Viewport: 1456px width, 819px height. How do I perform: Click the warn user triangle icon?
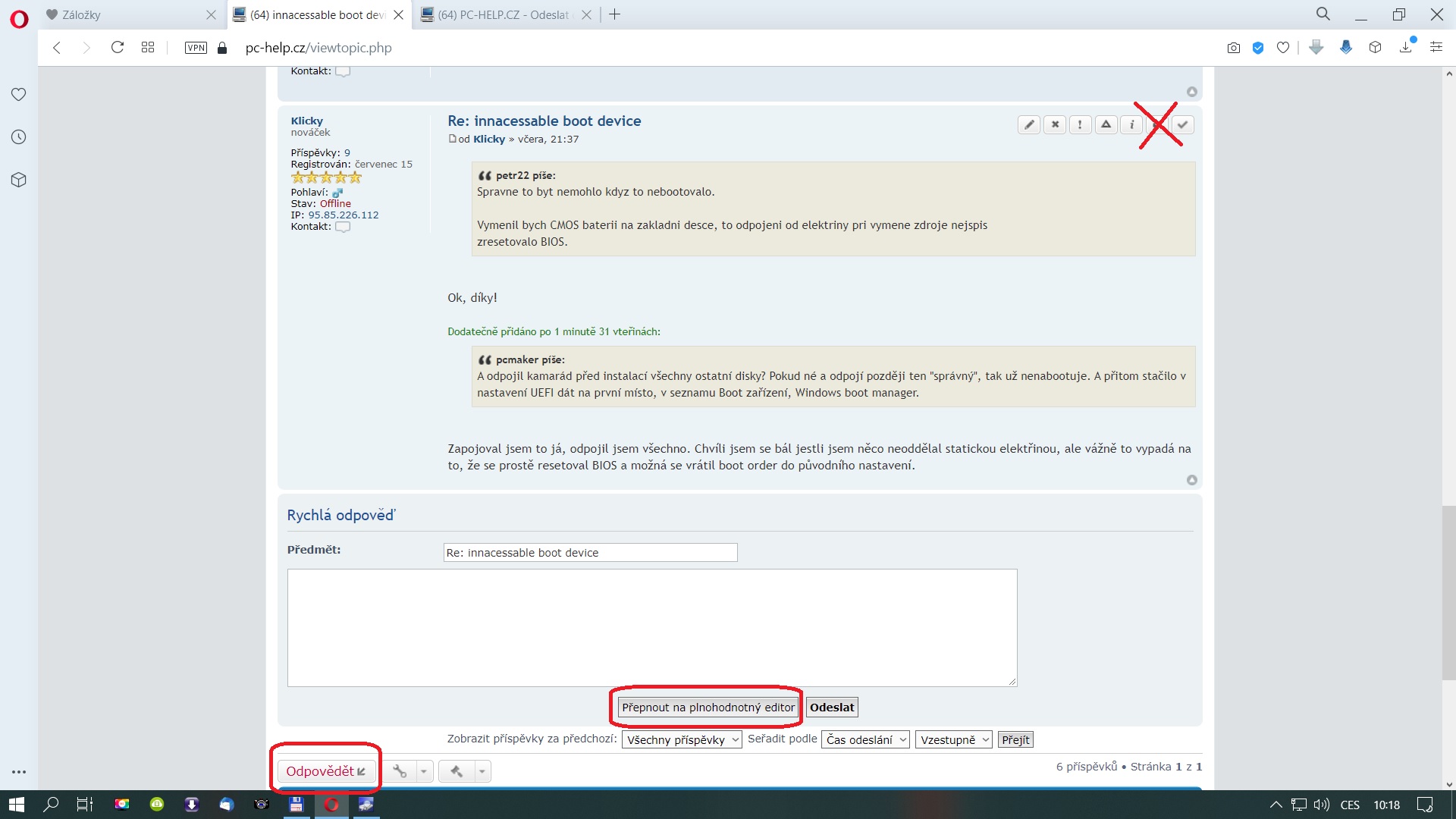coord(1106,124)
